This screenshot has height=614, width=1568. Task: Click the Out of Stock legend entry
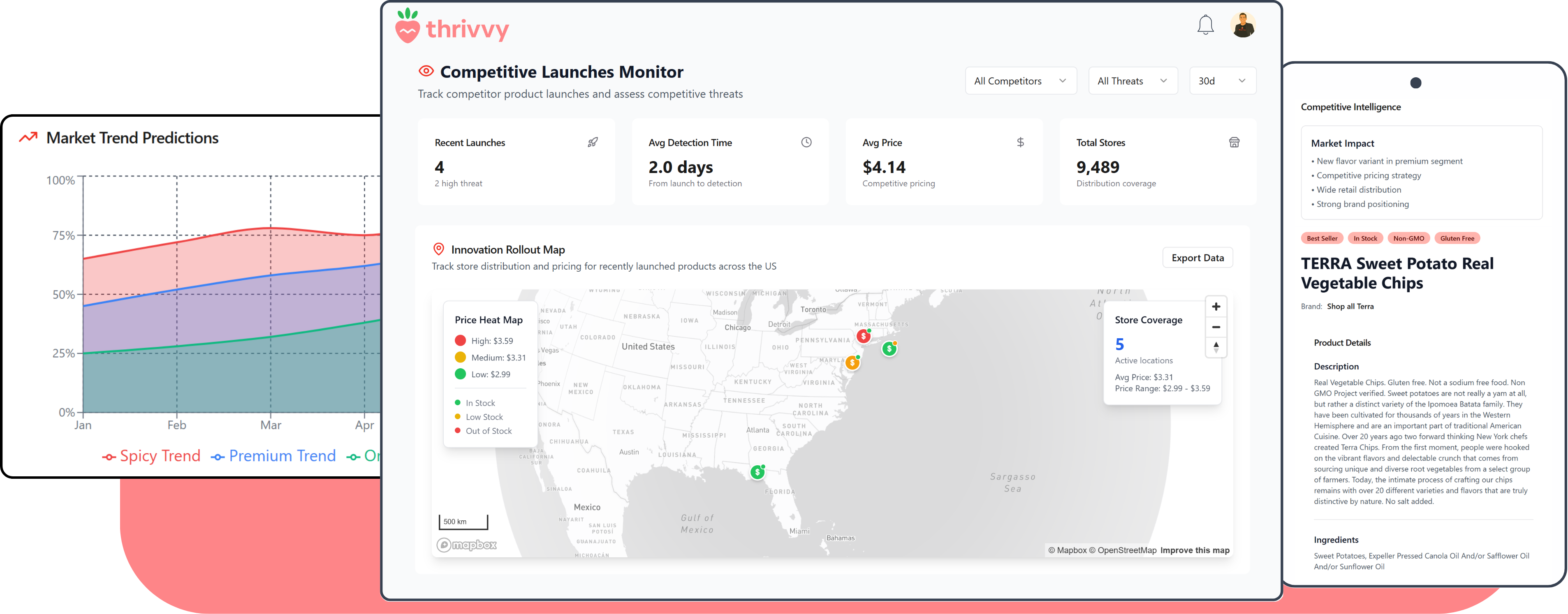[483, 431]
